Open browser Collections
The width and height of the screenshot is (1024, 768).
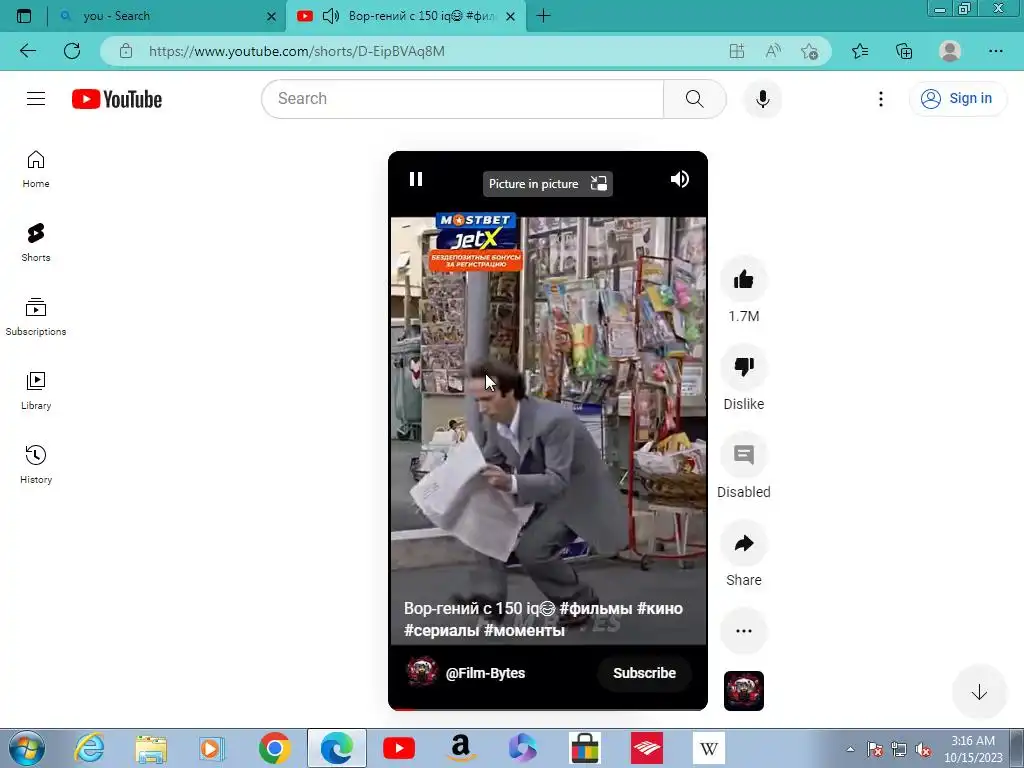(904, 51)
